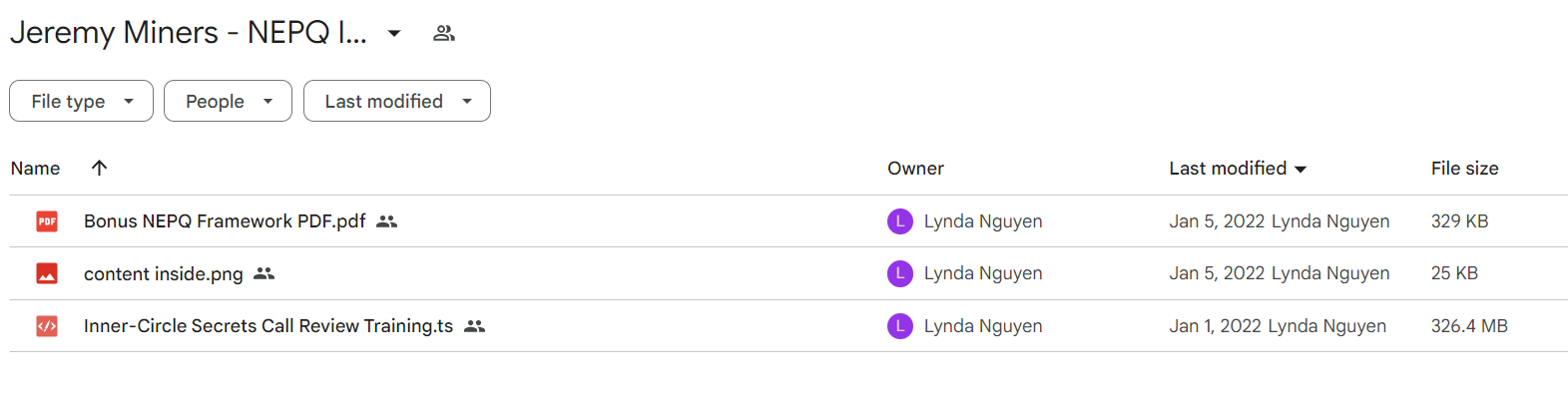Viewport: 1568px width, 411px height.
Task: Click shared icon beside Bonus NEPQ Framework PDF.pdf
Action: click(387, 221)
